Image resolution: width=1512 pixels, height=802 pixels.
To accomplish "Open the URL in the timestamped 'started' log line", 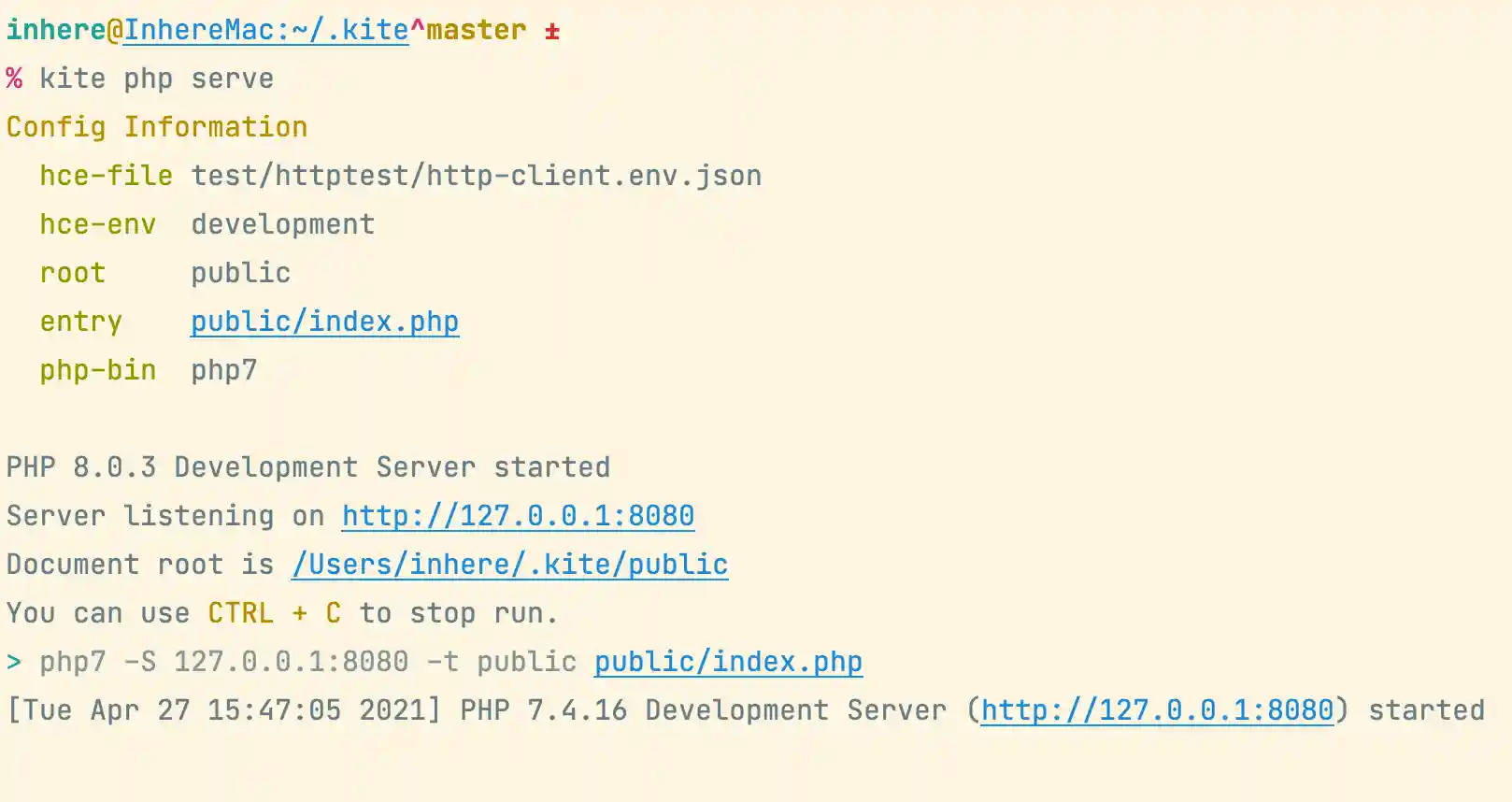I will 1157,710.
